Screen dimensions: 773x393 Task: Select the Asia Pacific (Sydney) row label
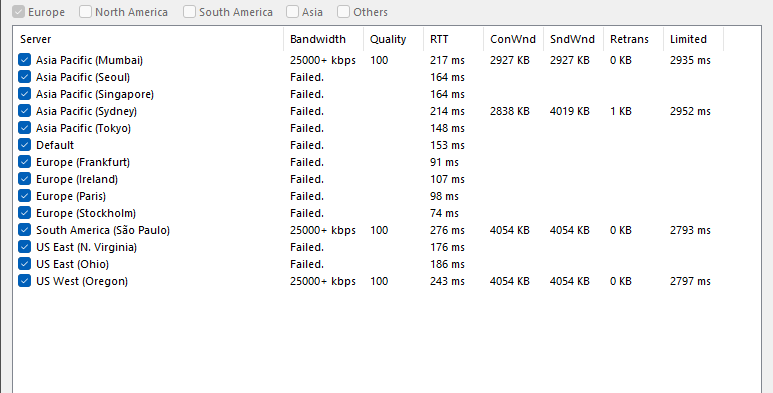86,111
